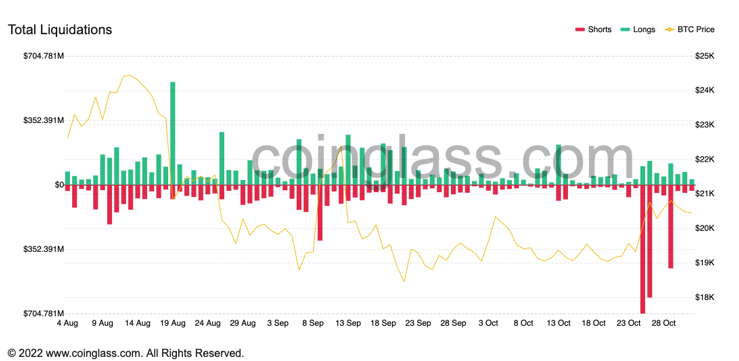This screenshot has width=739, height=361.
Task: Click the $0 baseline axis label
Action: [x=59, y=185]
